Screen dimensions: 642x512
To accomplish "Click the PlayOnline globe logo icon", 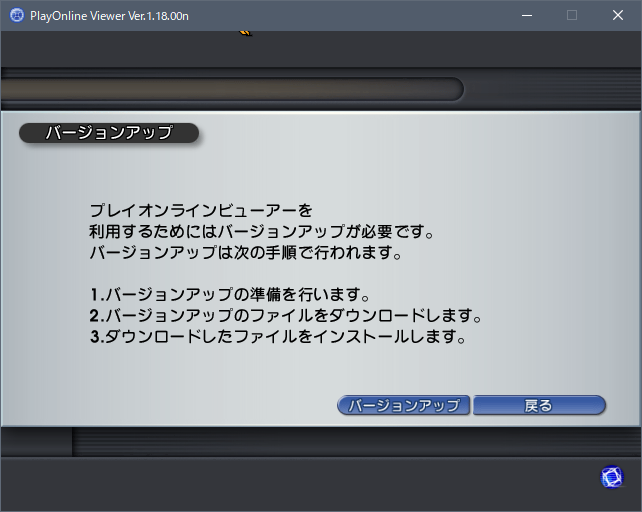I will (x=612, y=477).
